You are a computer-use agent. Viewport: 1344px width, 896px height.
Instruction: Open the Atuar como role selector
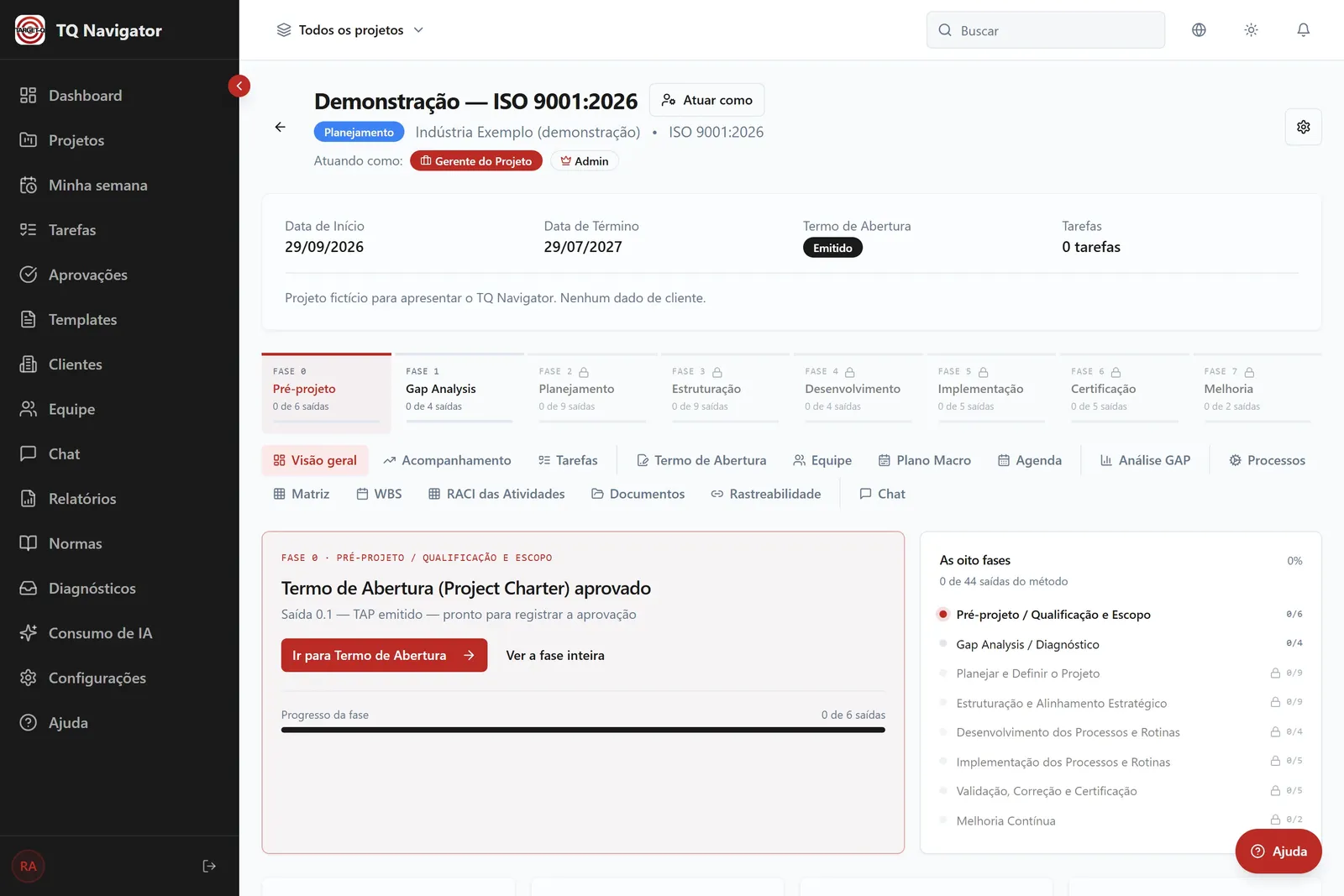706,100
